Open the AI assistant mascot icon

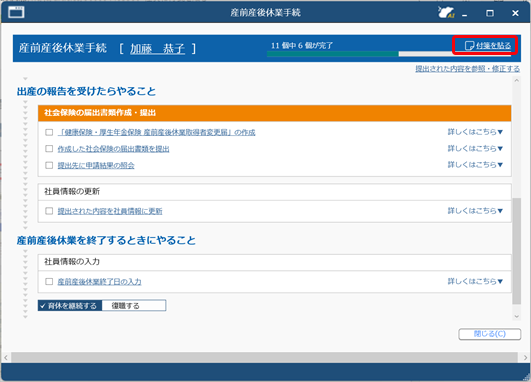pyautogui.click(x=446, y=13)
